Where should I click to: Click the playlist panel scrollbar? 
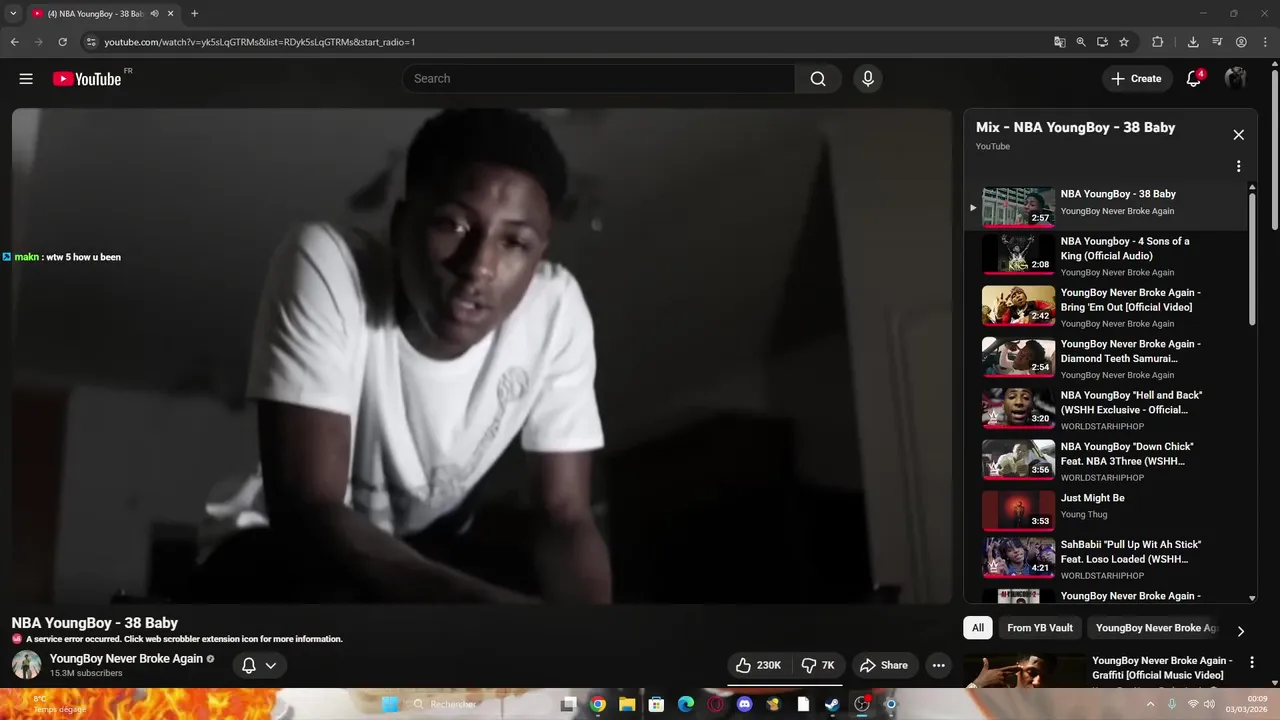(1252, 260)
